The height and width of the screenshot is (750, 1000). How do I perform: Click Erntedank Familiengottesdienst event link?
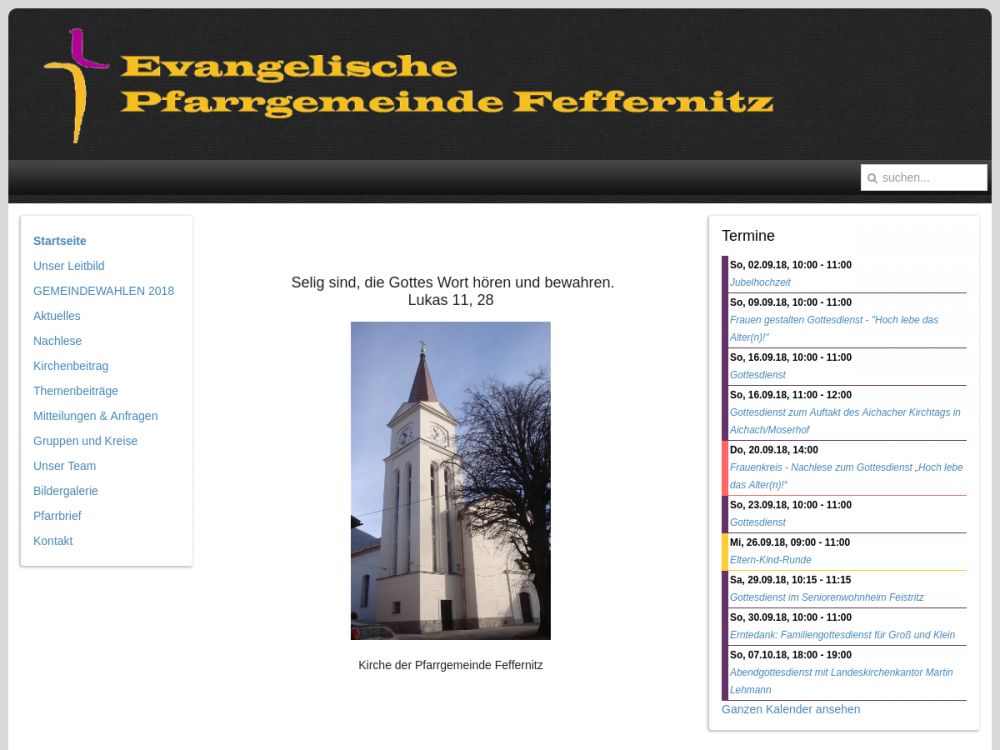842,635
